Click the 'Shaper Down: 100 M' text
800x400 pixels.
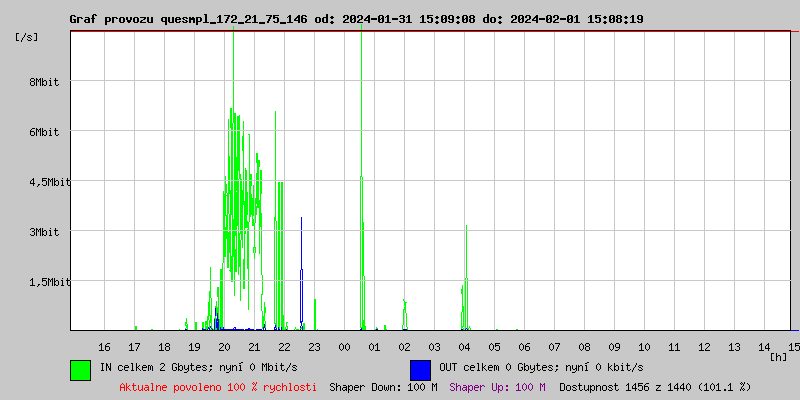click(x=383, y=387)
